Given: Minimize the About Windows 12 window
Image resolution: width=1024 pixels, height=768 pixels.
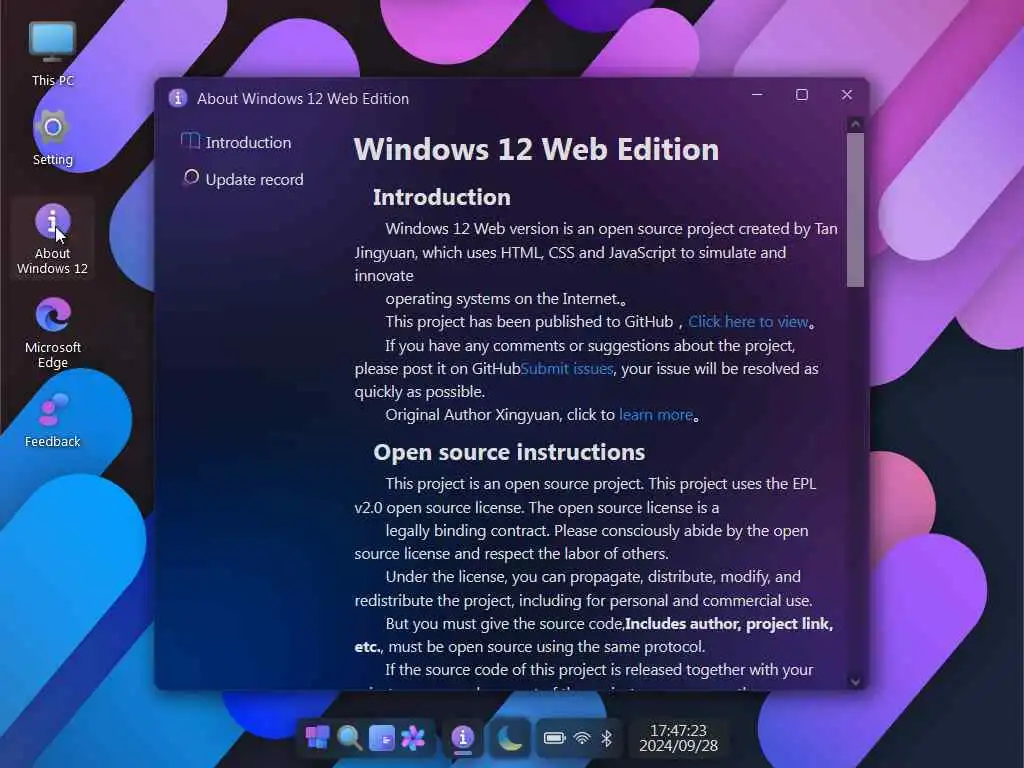Looking at the screenshot, I should 757,95.
